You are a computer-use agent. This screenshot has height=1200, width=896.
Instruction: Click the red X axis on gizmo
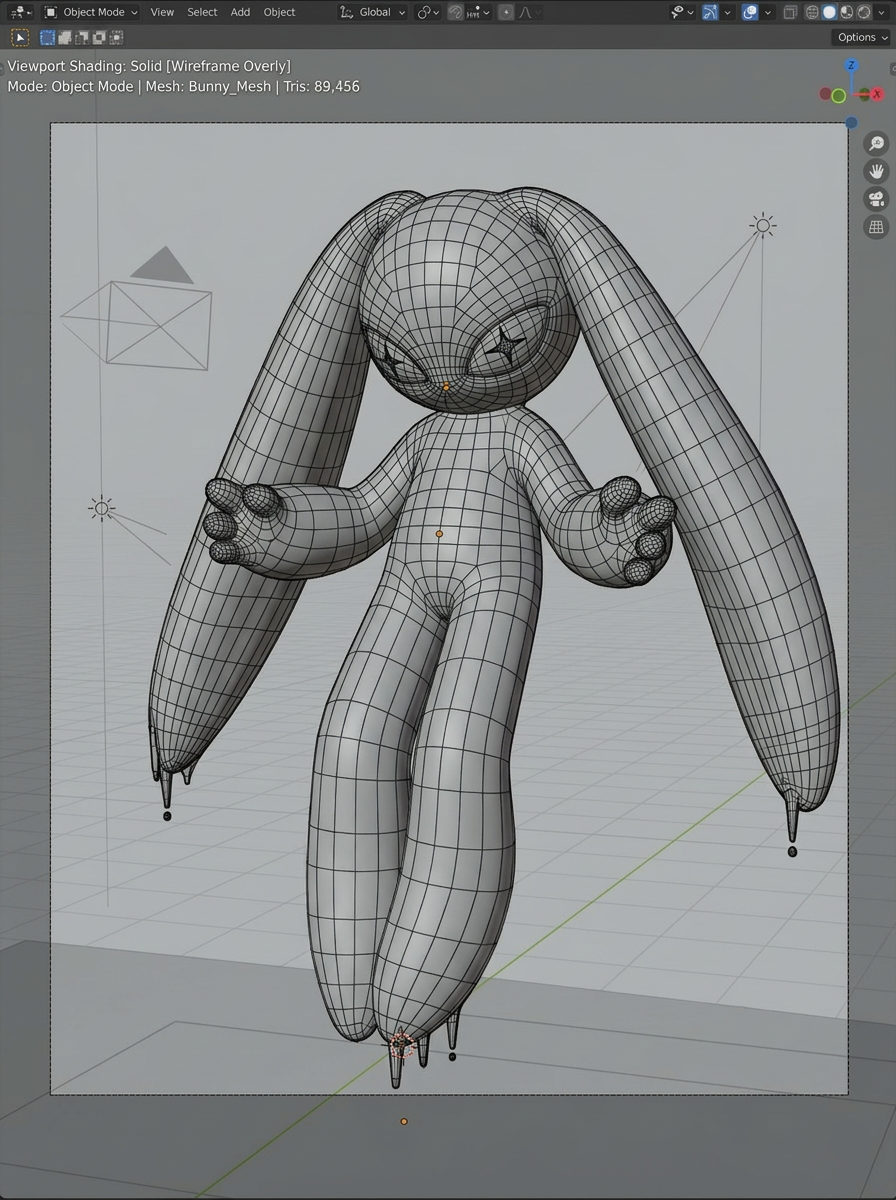point(877,94)
